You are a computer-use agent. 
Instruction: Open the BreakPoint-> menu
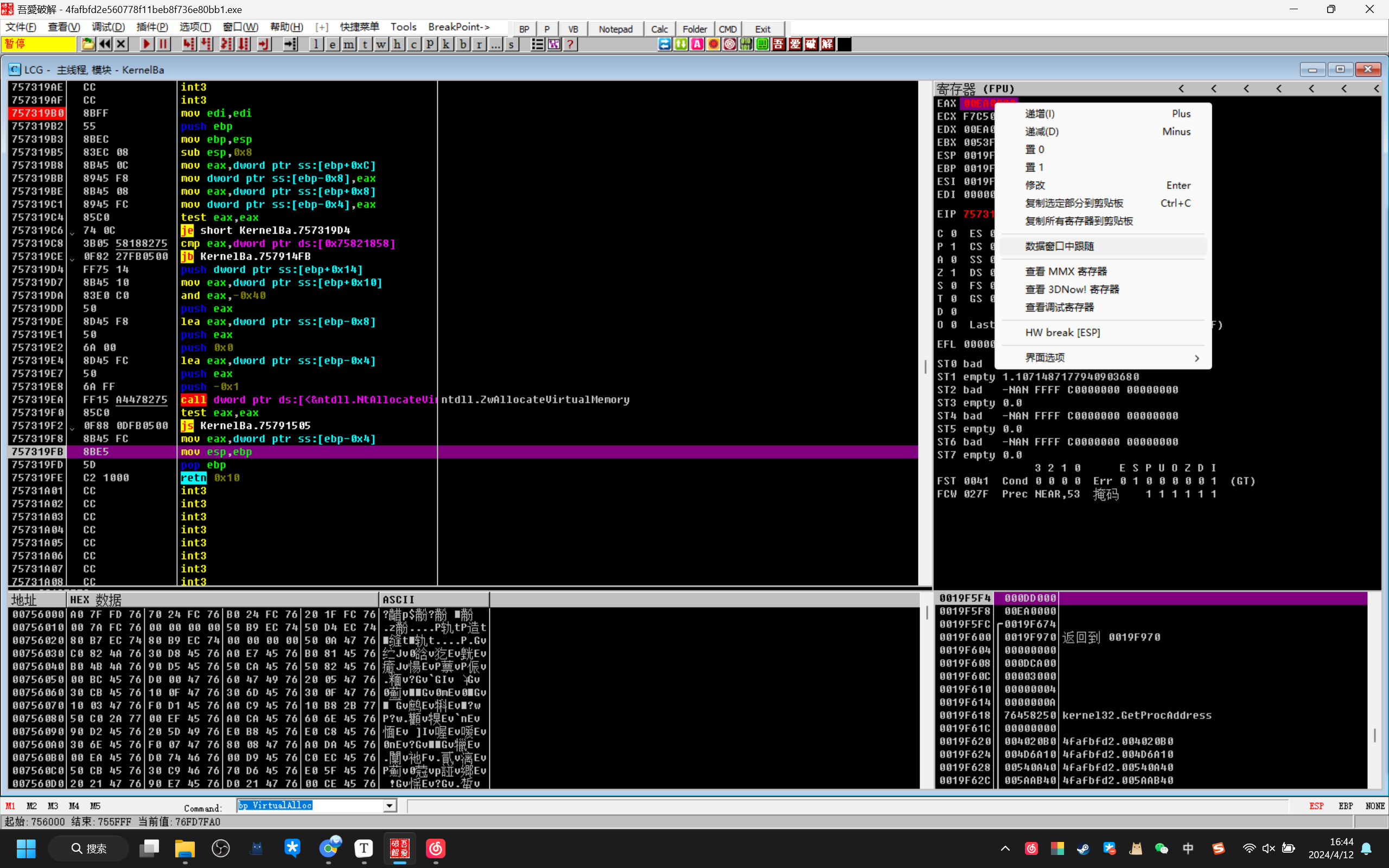tap(459, 27)
